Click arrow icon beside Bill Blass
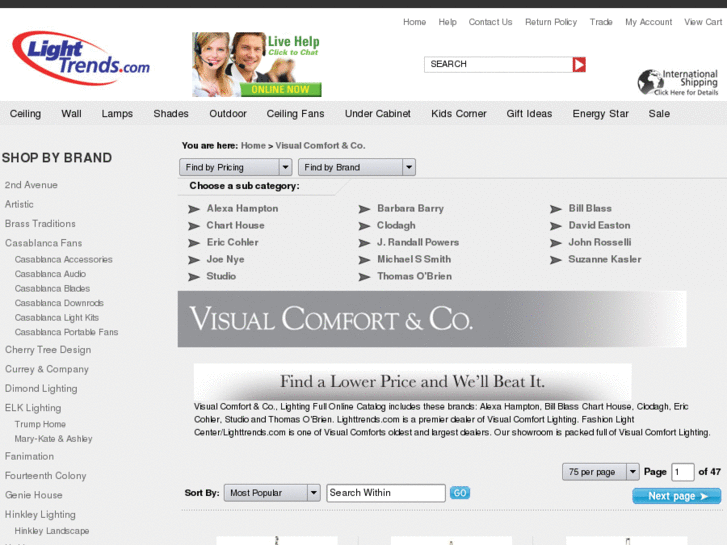 556,209
